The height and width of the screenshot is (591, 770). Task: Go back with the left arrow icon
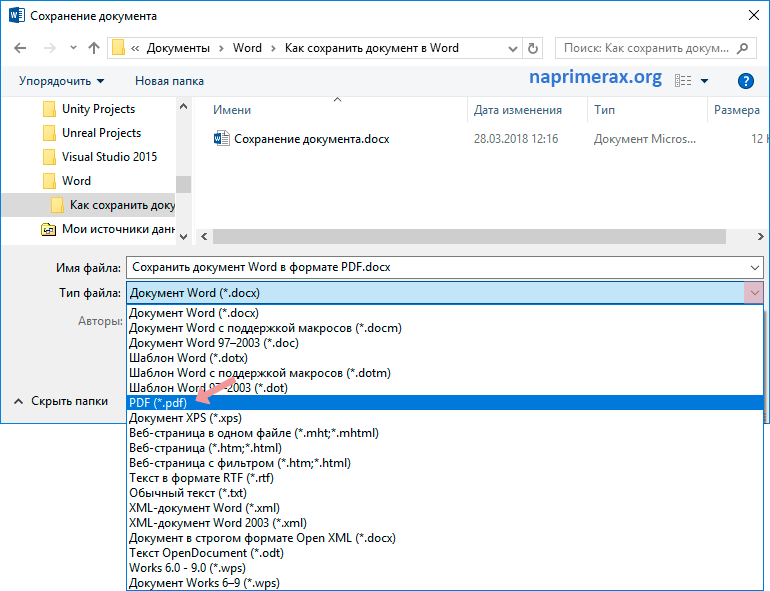(x=20, y=48)
